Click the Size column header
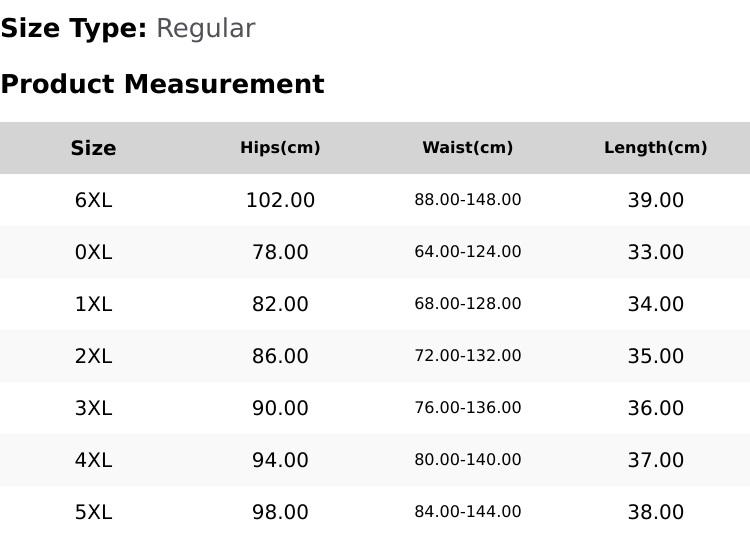Viewport: 750px width, 538px height. (x=93, y=148)
